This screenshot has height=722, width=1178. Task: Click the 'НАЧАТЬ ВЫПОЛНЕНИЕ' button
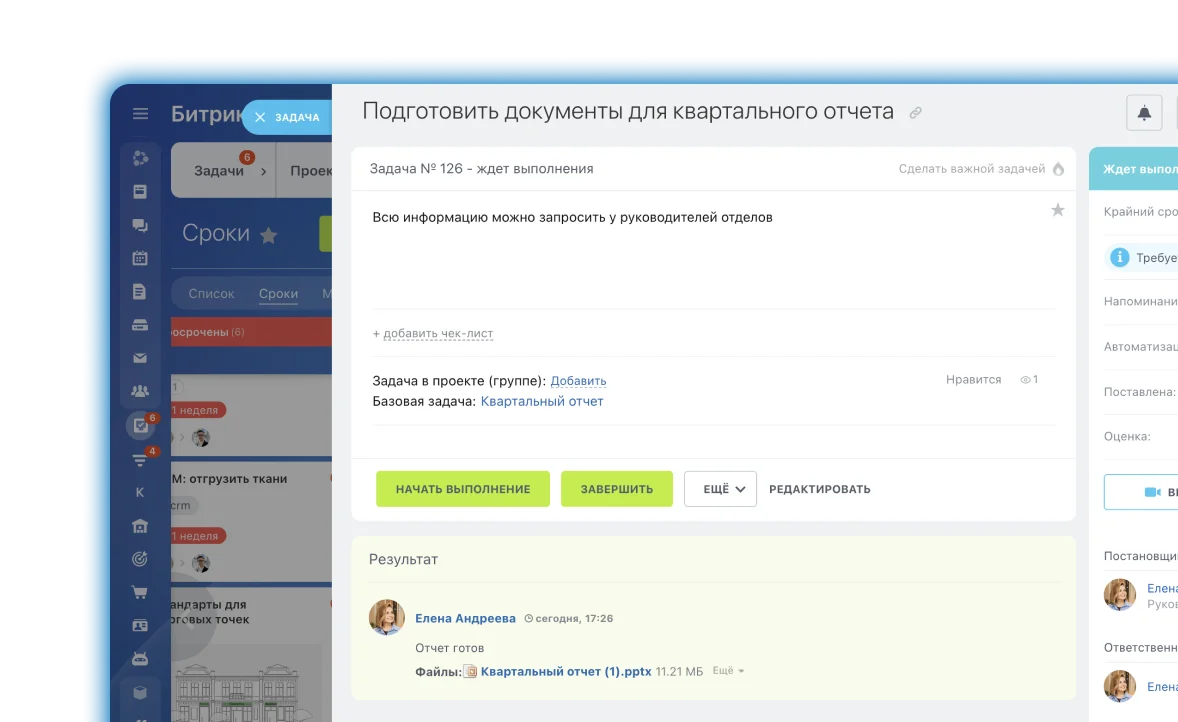(463, 489)
